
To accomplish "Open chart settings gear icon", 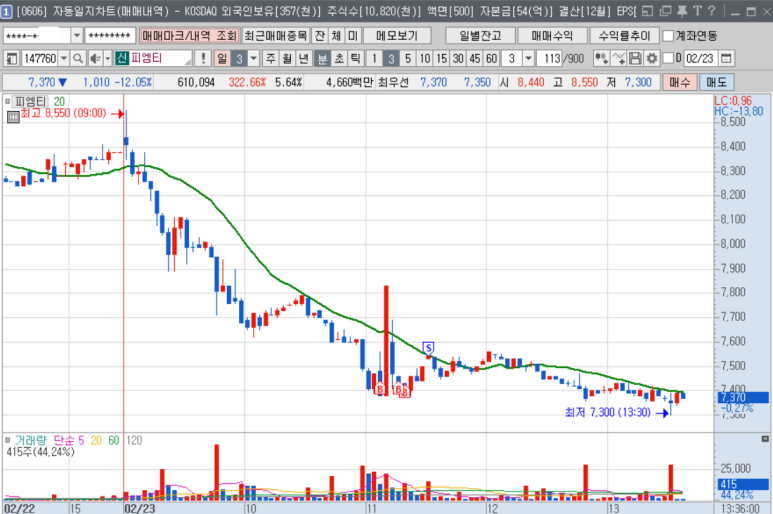I will coord(651,58).
